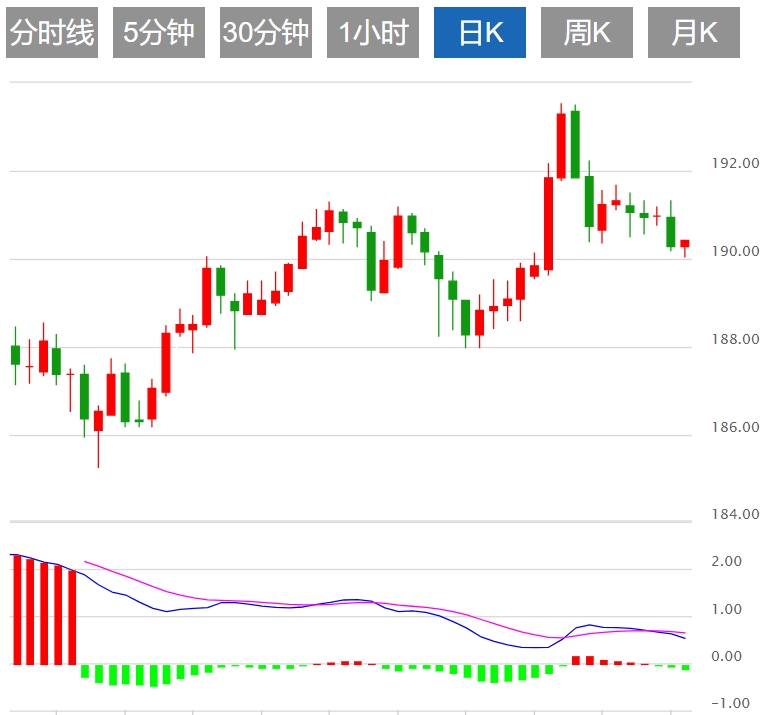Click the first green candlestick on the left
This screenshot has height=715, width=769.
click(16, 355)
